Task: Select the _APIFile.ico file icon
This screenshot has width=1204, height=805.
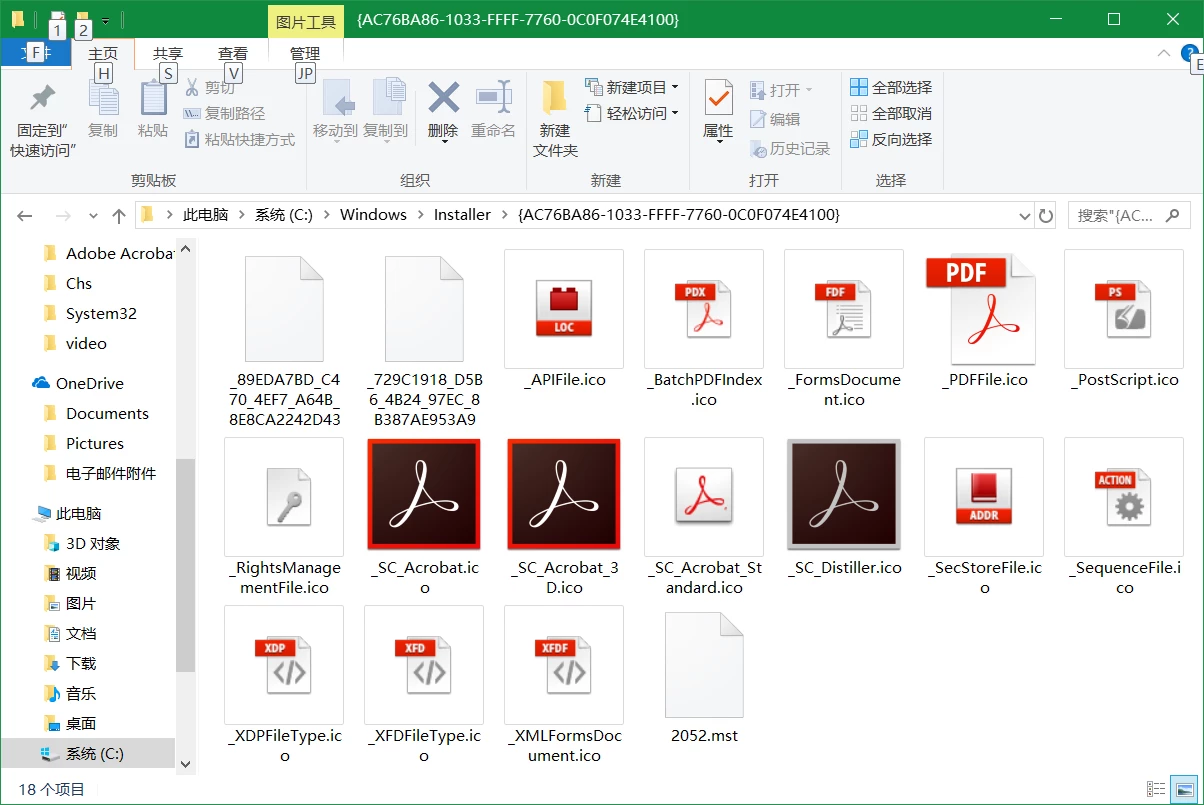Action: [564, 309]
